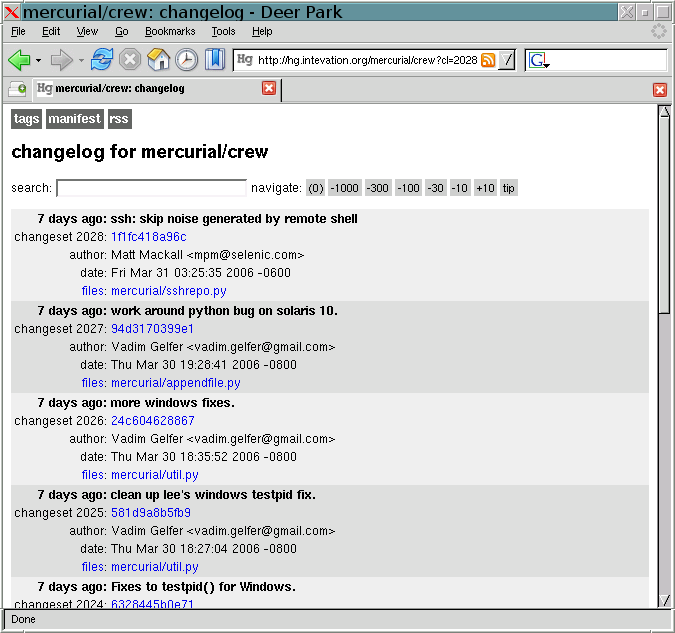Open the Bookmarks menu
675x633 pixels.
coord(170,32)
